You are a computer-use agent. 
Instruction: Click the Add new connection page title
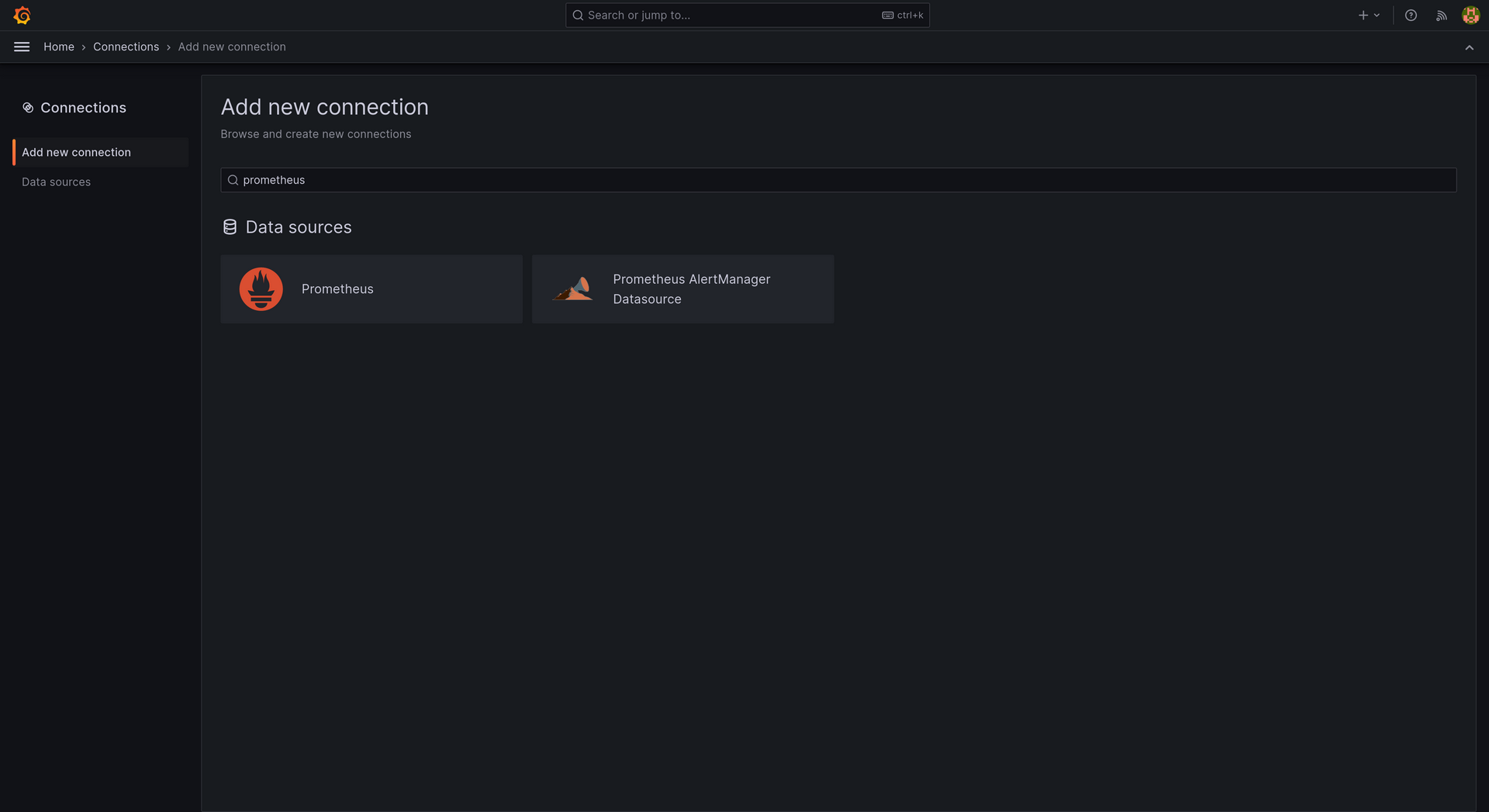(x=324, y=107)
